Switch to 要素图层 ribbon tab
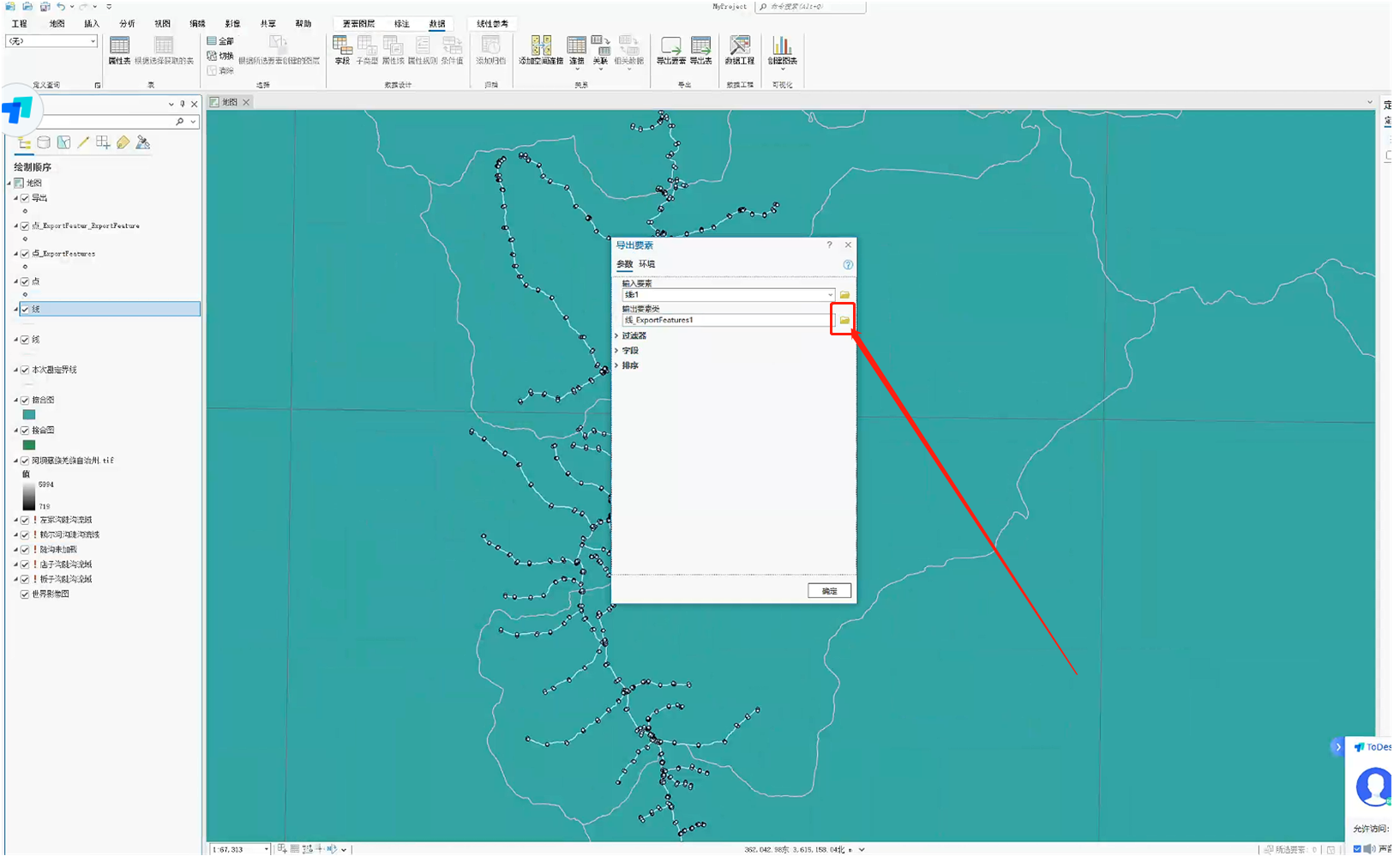The width and height of the screenshot is (1400, 862). coord(358,24)
